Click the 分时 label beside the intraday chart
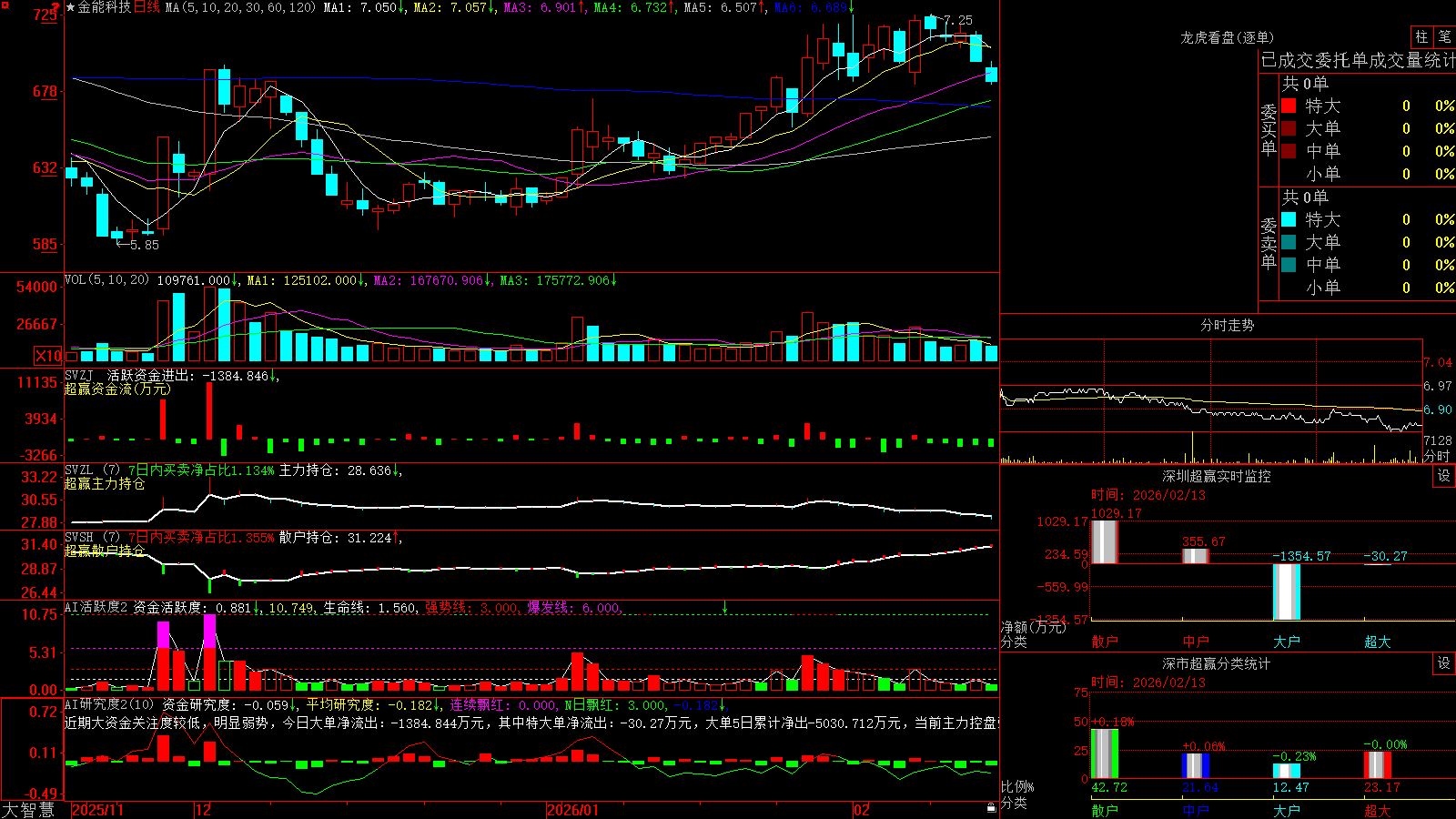This screenshot has height=819, width=1456. click(1437, 456)
